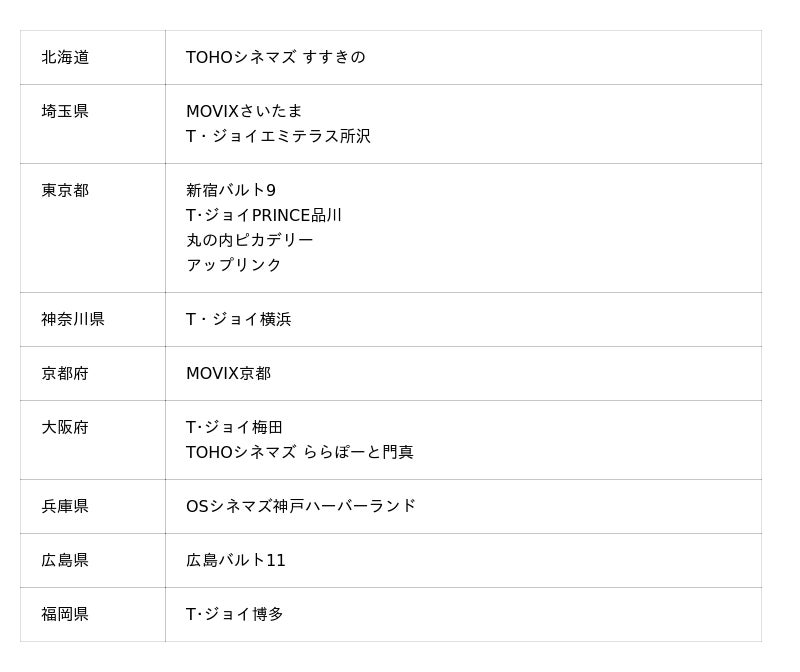The height and width of the screenshot is (672, 800).
Task: Click T・ジョイPRINCE品川 theater name
Action: pyautogui.click(x=264, y=215)
